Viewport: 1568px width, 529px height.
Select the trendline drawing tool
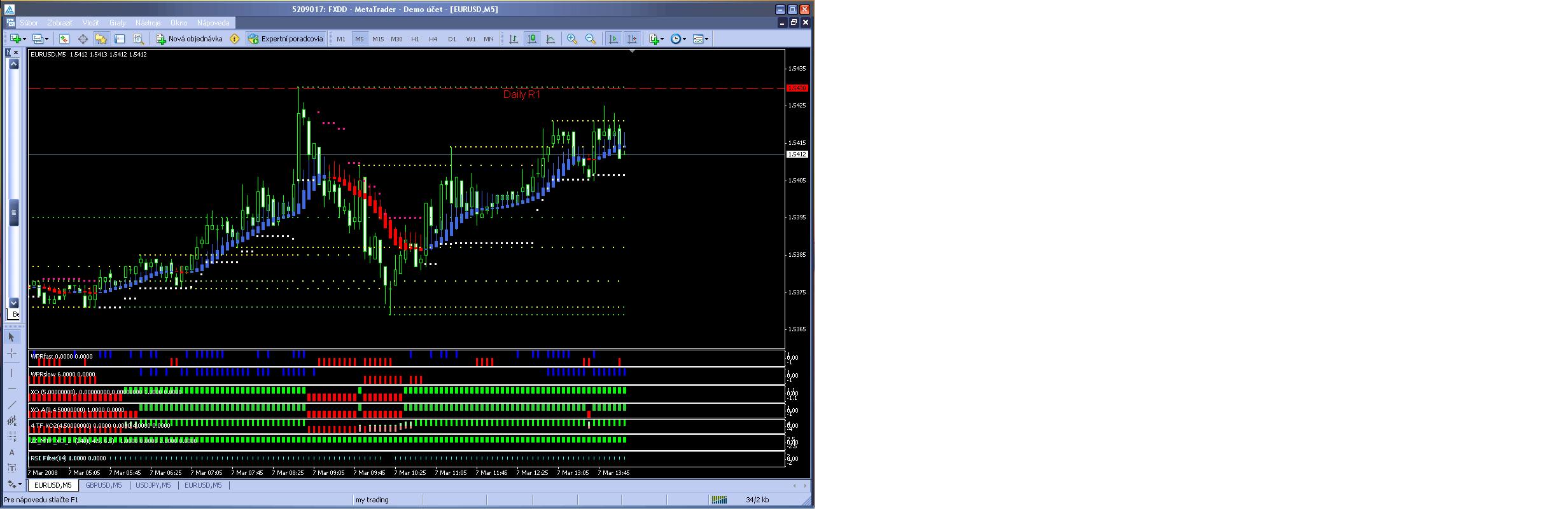(x=11, y=404)
